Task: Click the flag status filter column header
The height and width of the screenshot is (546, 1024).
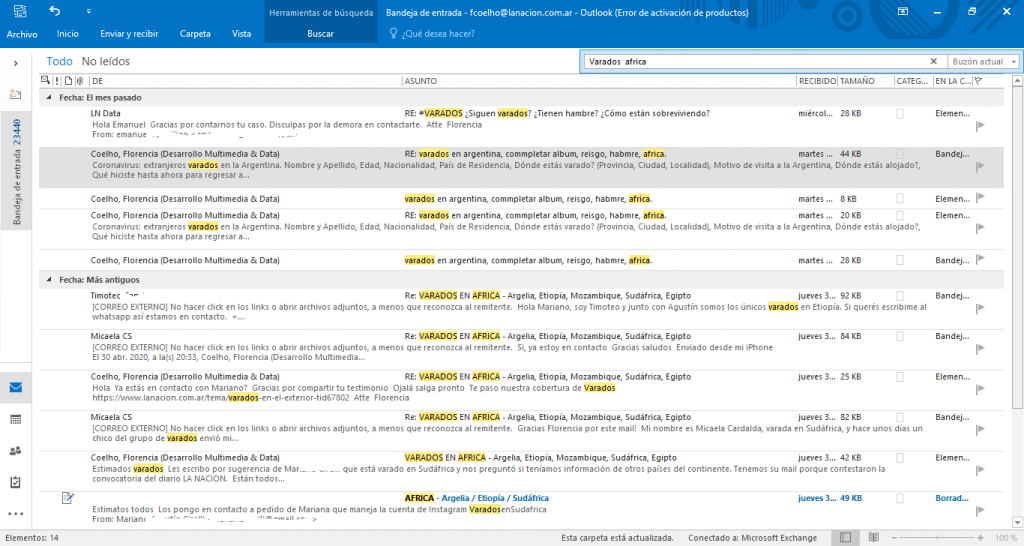Action: 978,81
